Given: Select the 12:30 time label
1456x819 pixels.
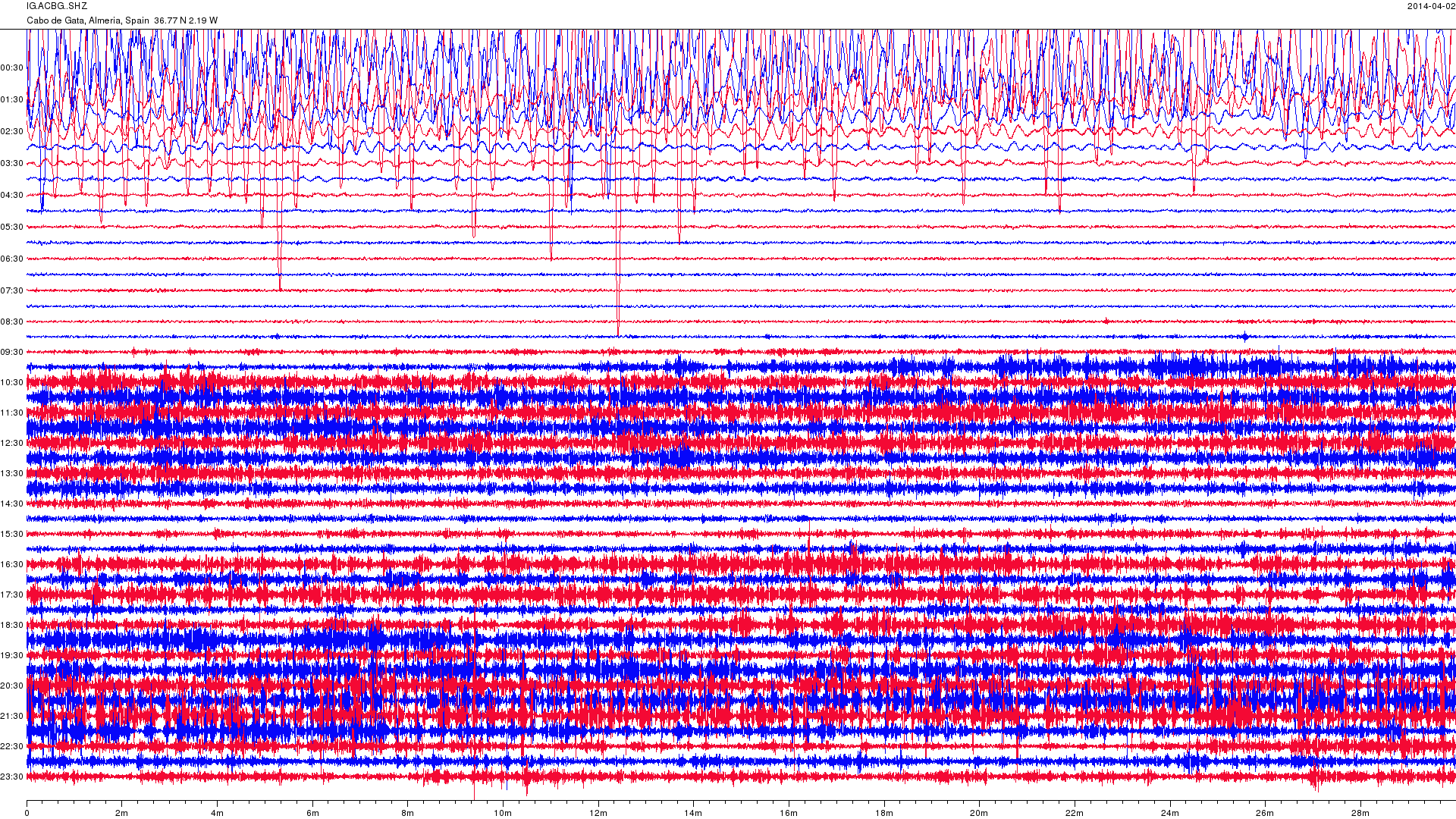Looking at the screenshot, I should point(12,444).
